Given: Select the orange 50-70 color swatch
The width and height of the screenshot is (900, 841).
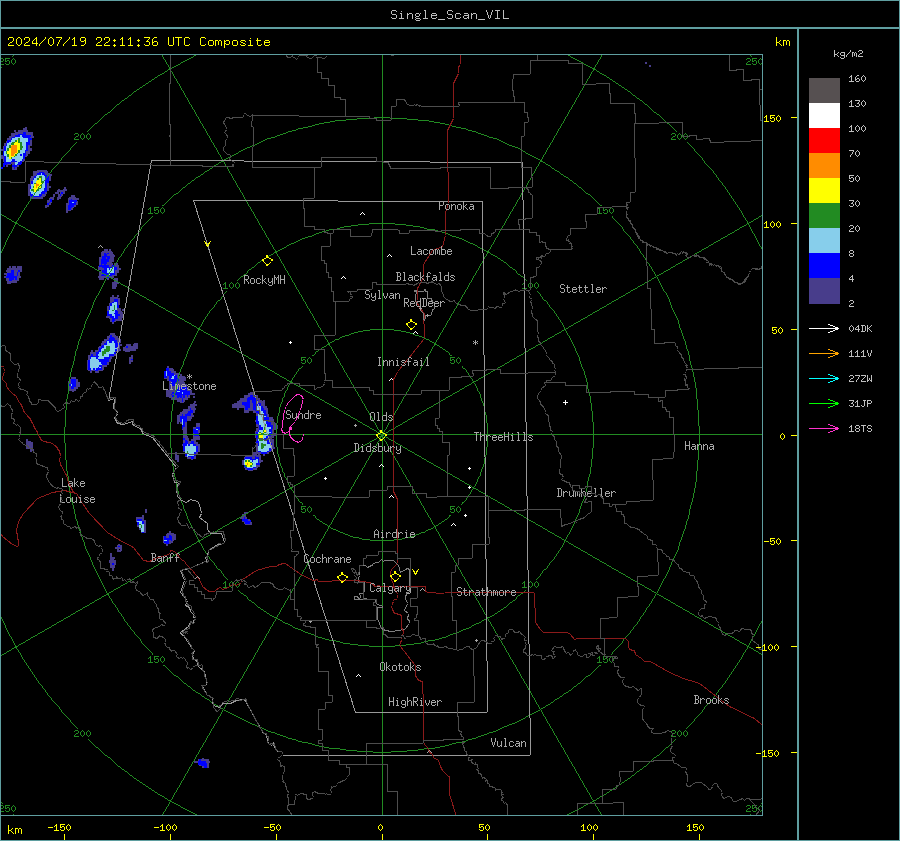Looking at the screenshot, I should click(824, 165).
